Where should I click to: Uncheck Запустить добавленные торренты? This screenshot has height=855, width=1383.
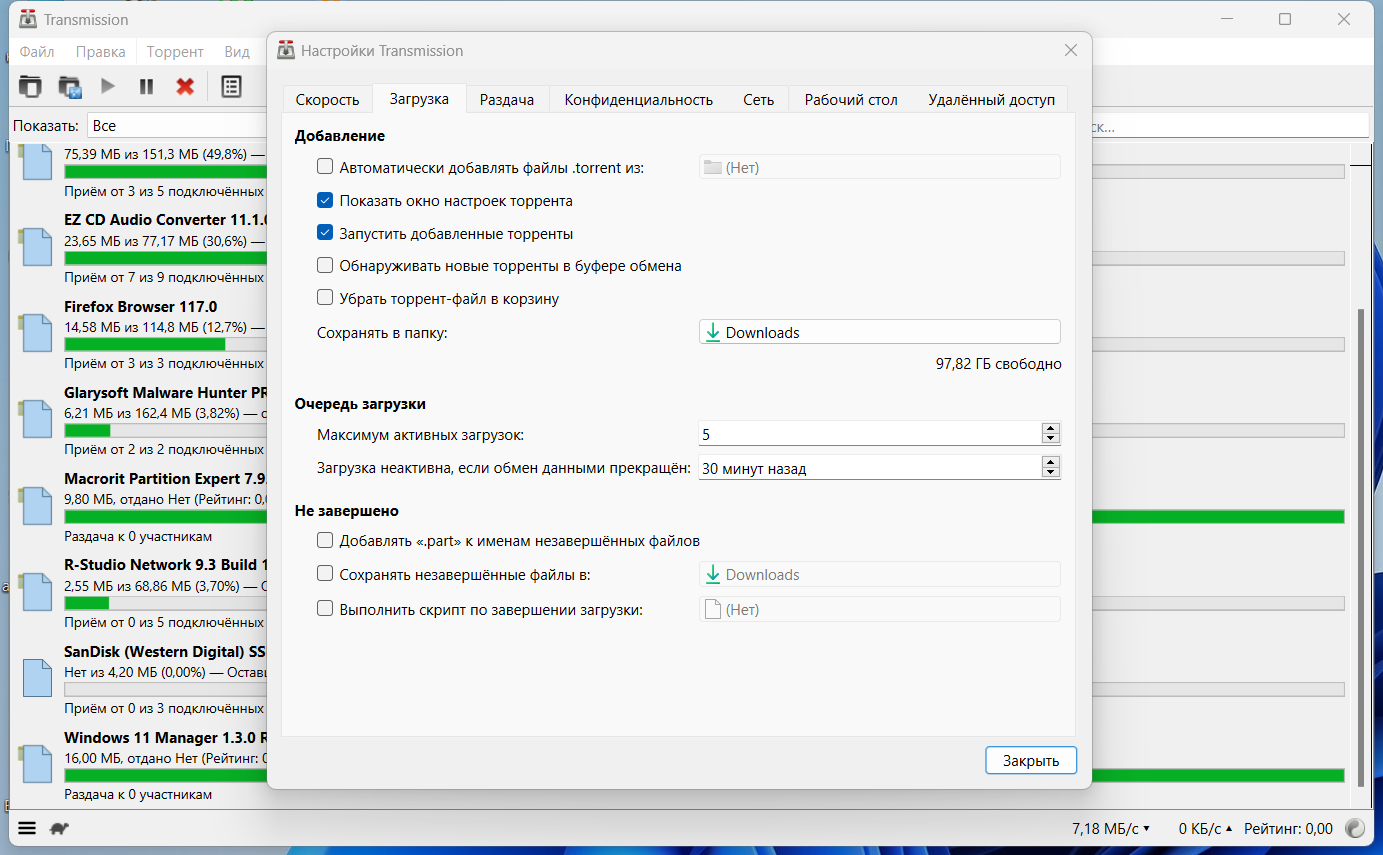[x=325, y=233]
